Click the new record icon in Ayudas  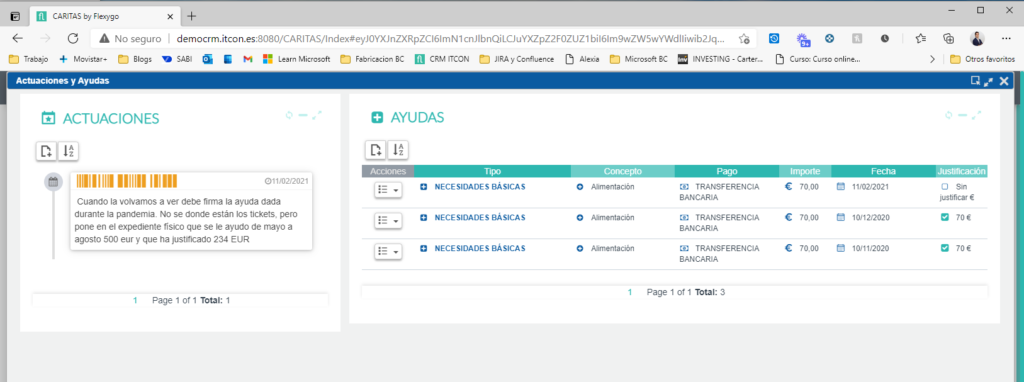coord(376,150)
